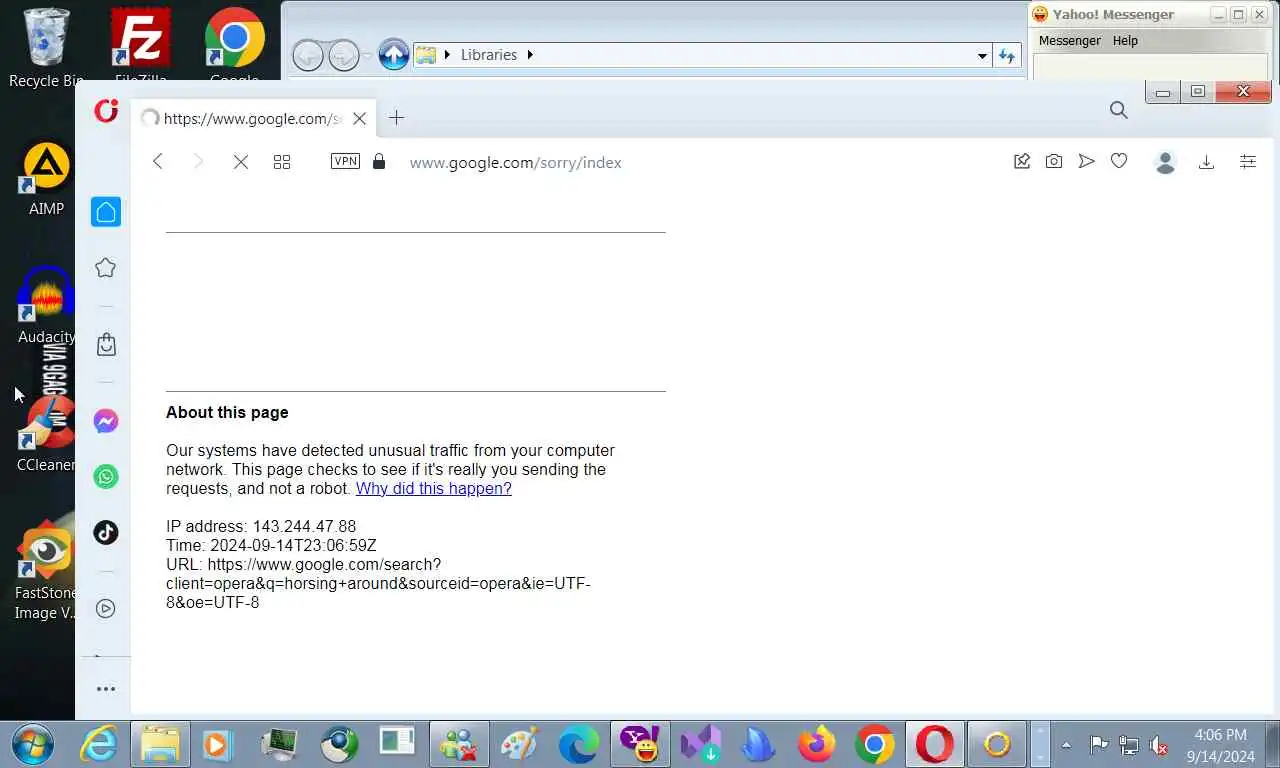Open the Opera account profile icon
1280x768 pixels.
(1165, 162)
